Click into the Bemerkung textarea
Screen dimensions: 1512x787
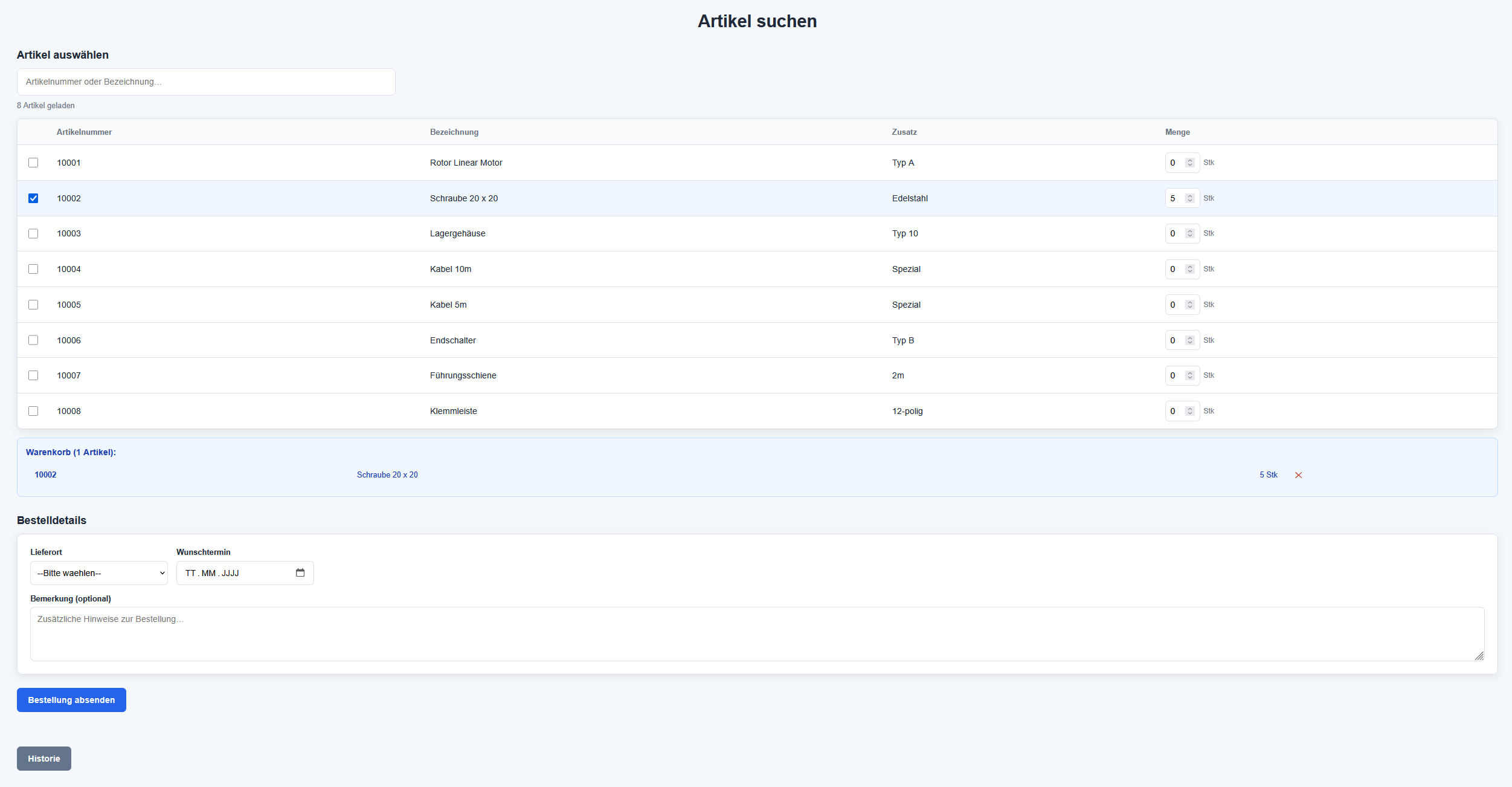[x=757, y=634]
